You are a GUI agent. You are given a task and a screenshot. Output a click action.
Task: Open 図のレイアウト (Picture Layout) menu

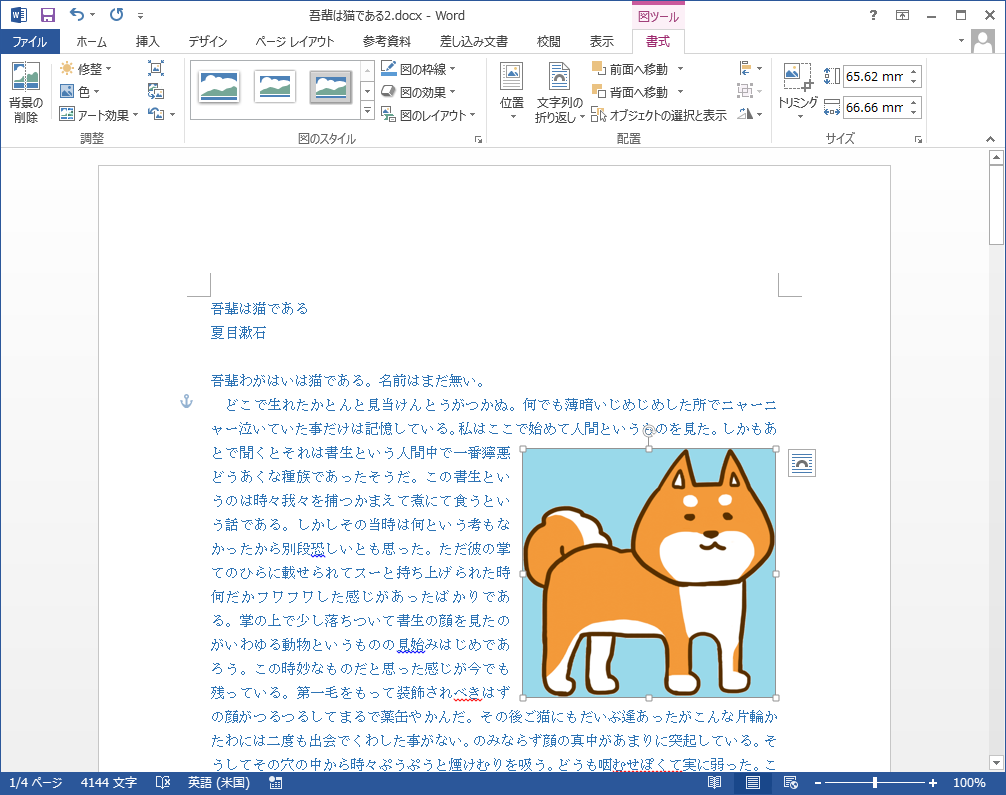(428, 115)
